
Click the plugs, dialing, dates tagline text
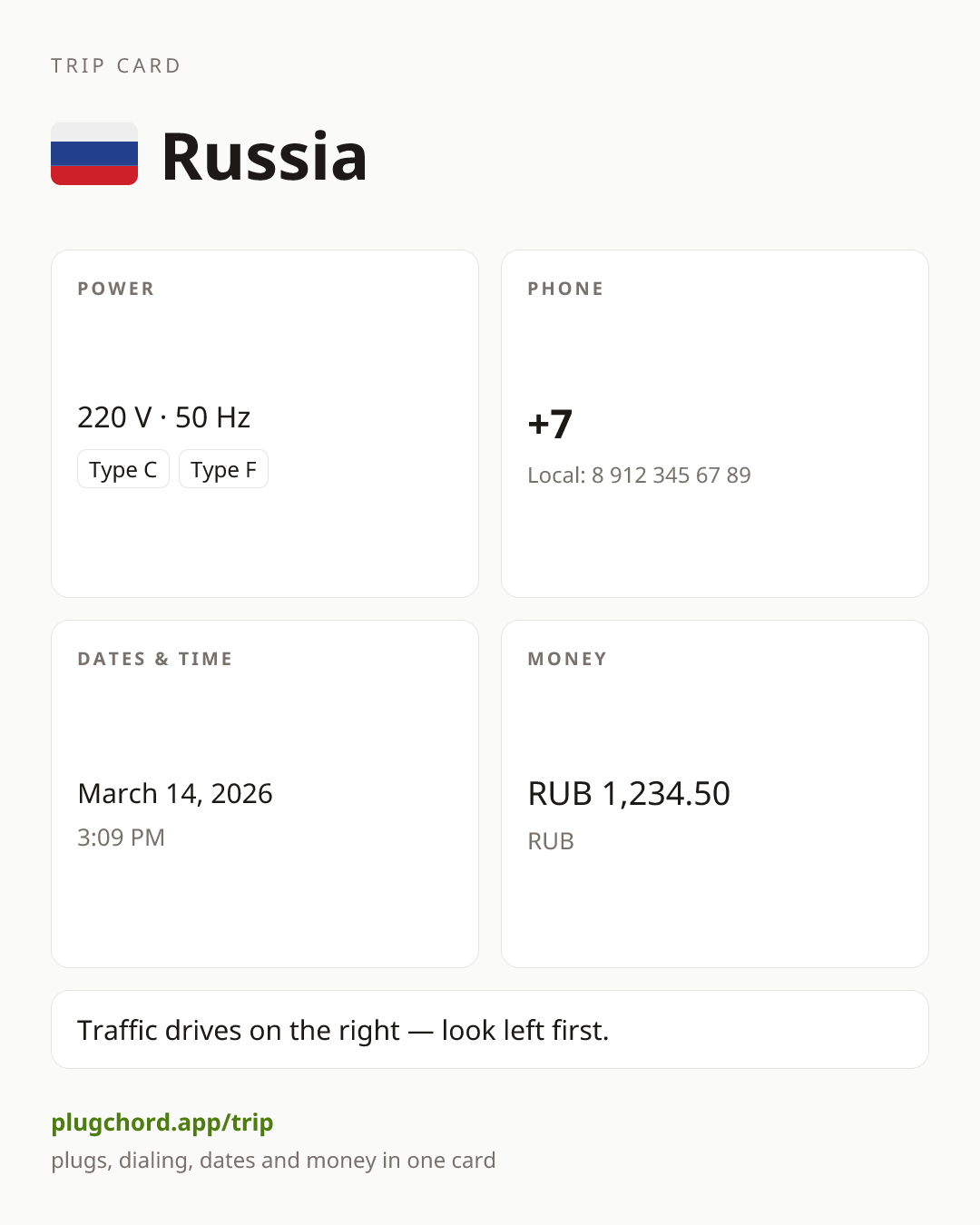(273, 1161)
